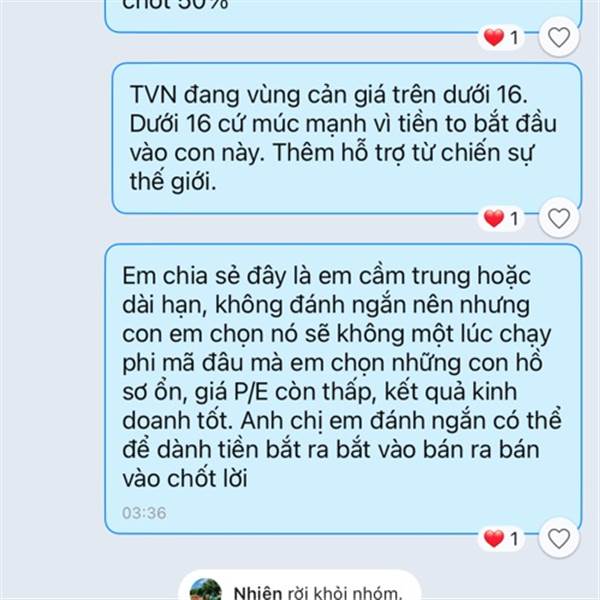Click the 03:36 timestamp
Viewport: 600px width, 600px height.
pyautogui.click(x=144, y=513)
